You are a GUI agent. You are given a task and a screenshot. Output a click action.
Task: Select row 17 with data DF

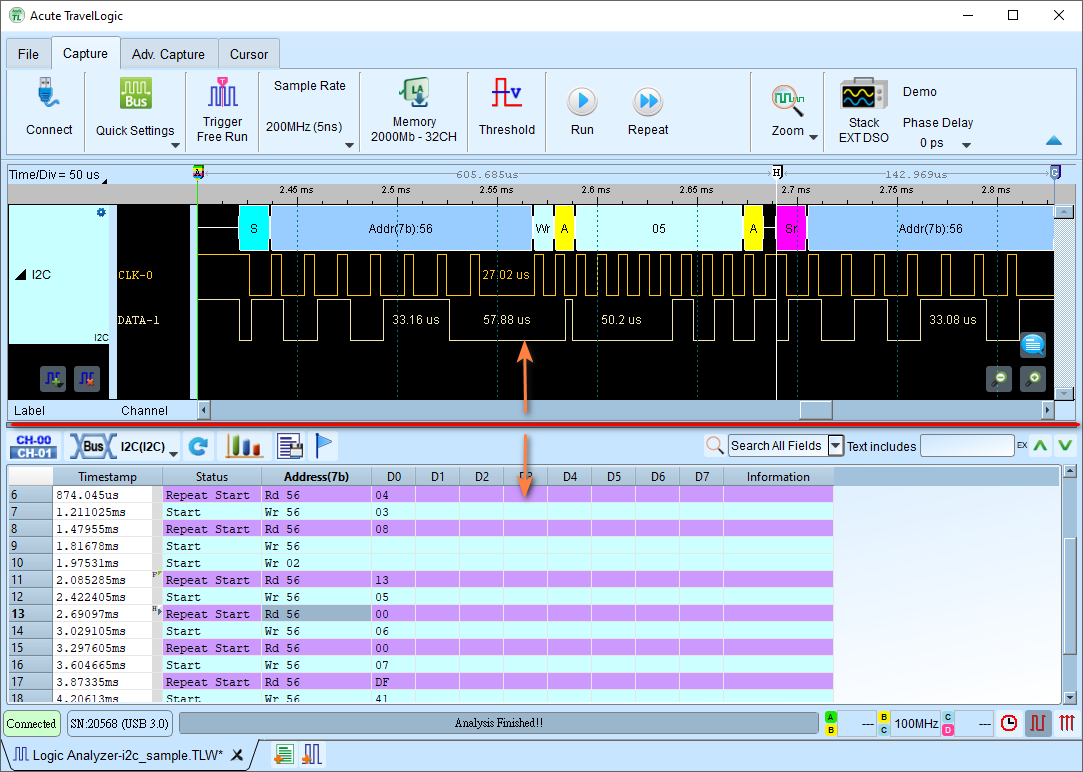point(421,682)
